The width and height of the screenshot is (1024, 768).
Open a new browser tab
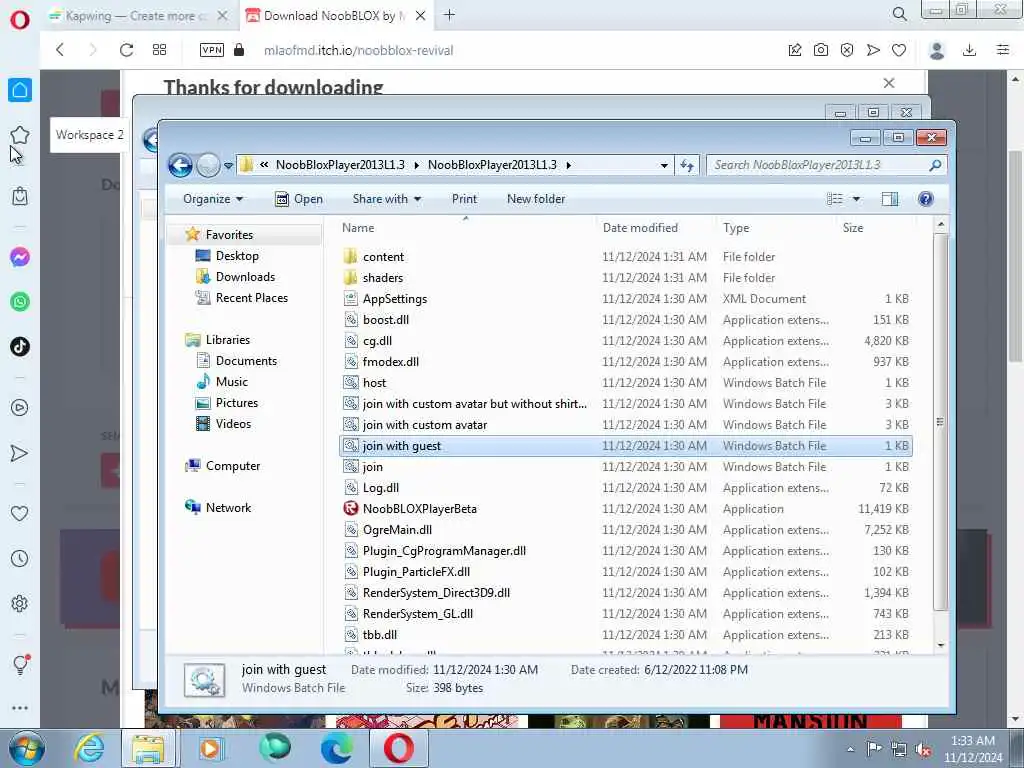[449, 15]
